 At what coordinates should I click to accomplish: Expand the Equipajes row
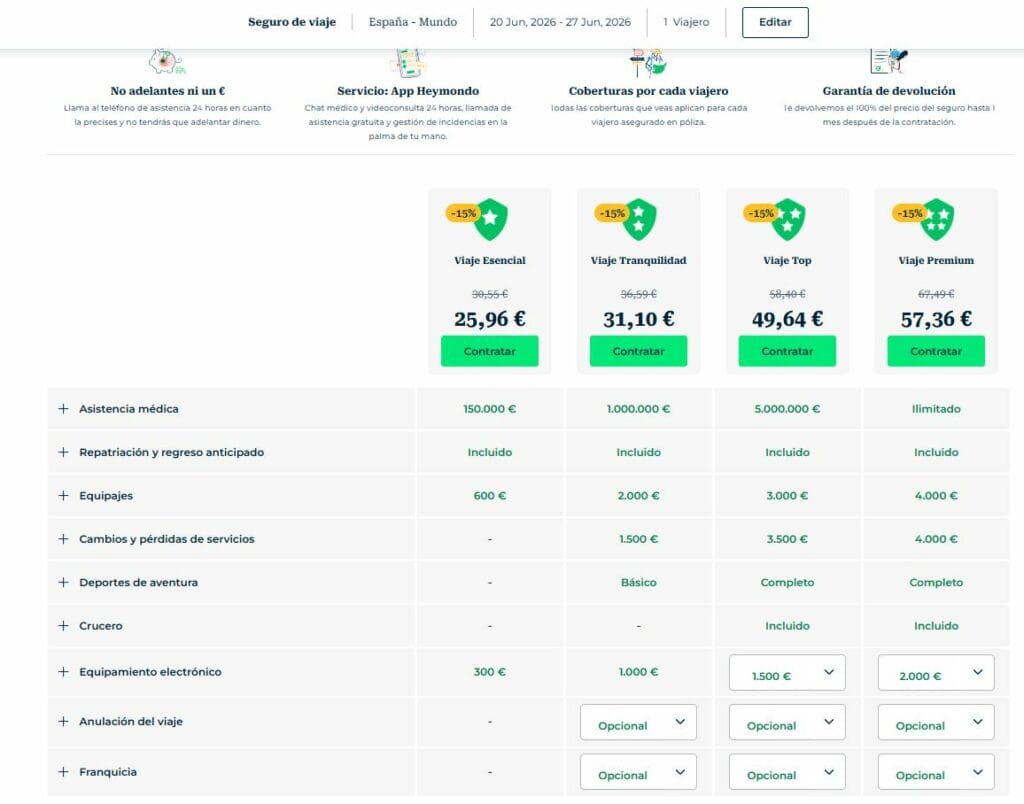(x=63, y=496)
